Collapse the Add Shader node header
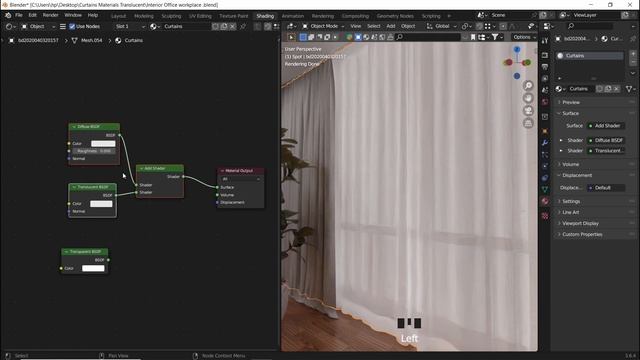This screenshot has width=640, height=360. pyautogui.click(x=142, y=168)
